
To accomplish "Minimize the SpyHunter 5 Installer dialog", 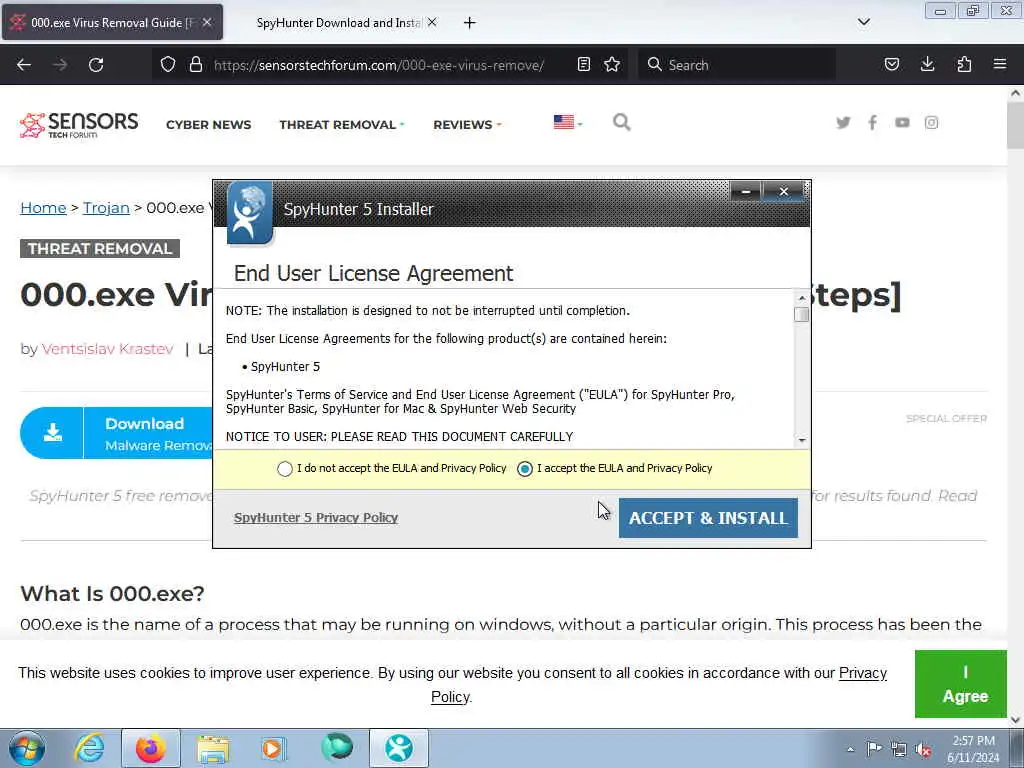I will [745, 191].
